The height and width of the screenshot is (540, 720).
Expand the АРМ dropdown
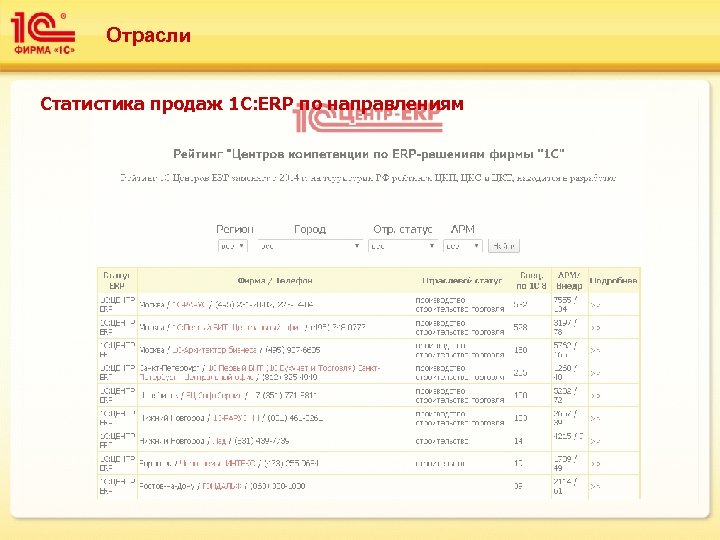(x=462, y=246)
